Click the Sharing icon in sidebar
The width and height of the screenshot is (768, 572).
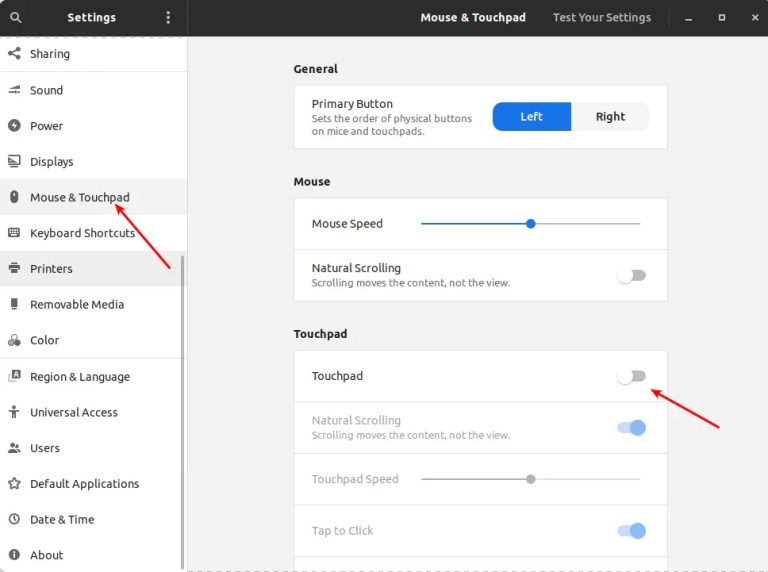14,53
